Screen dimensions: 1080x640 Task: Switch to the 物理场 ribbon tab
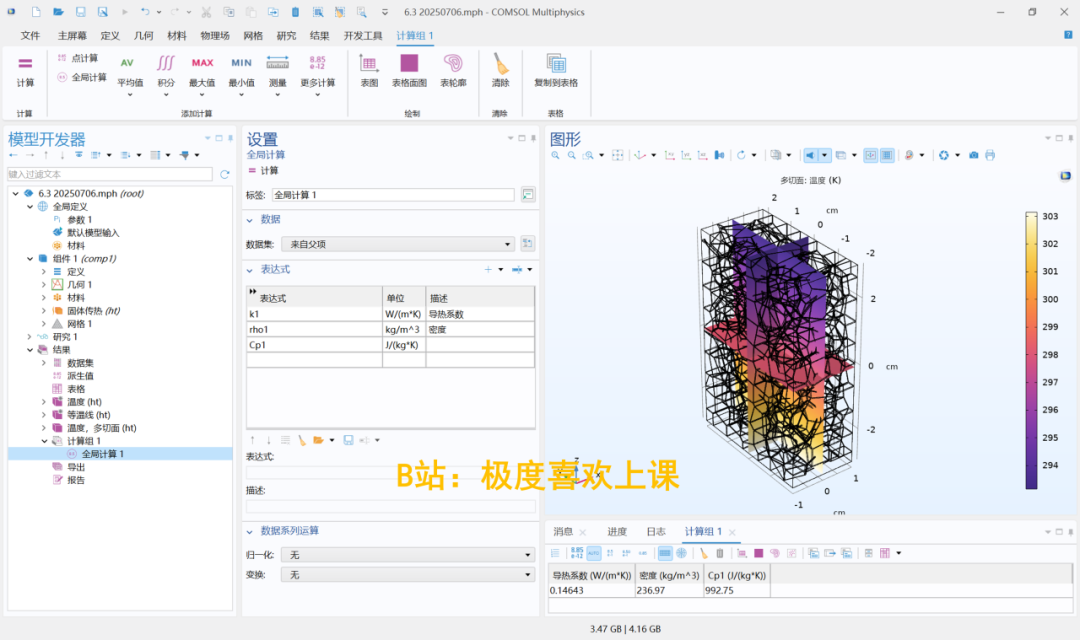[215, 36]
